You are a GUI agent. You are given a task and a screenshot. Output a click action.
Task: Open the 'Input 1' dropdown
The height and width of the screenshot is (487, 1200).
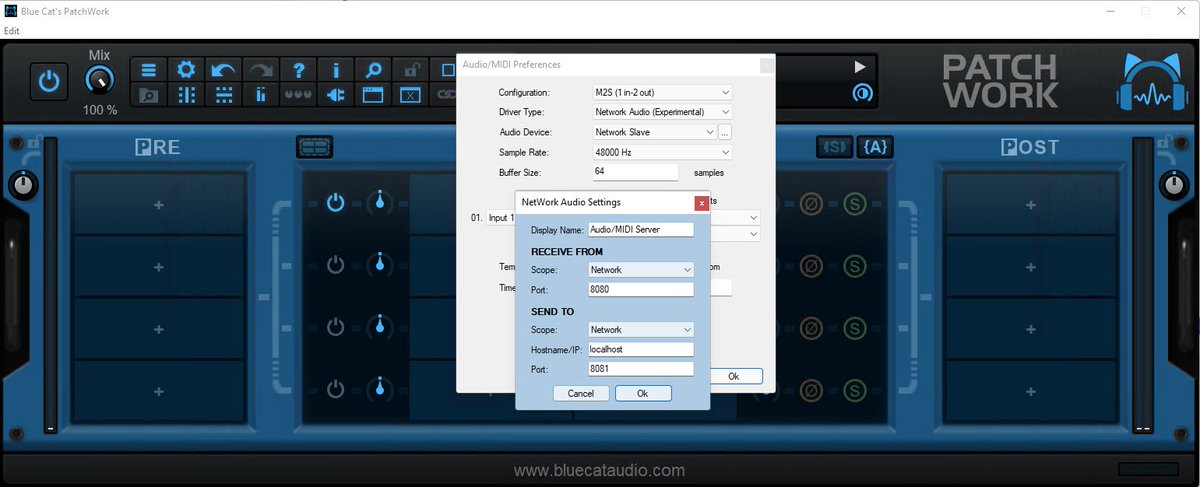[x=500, y=217]
